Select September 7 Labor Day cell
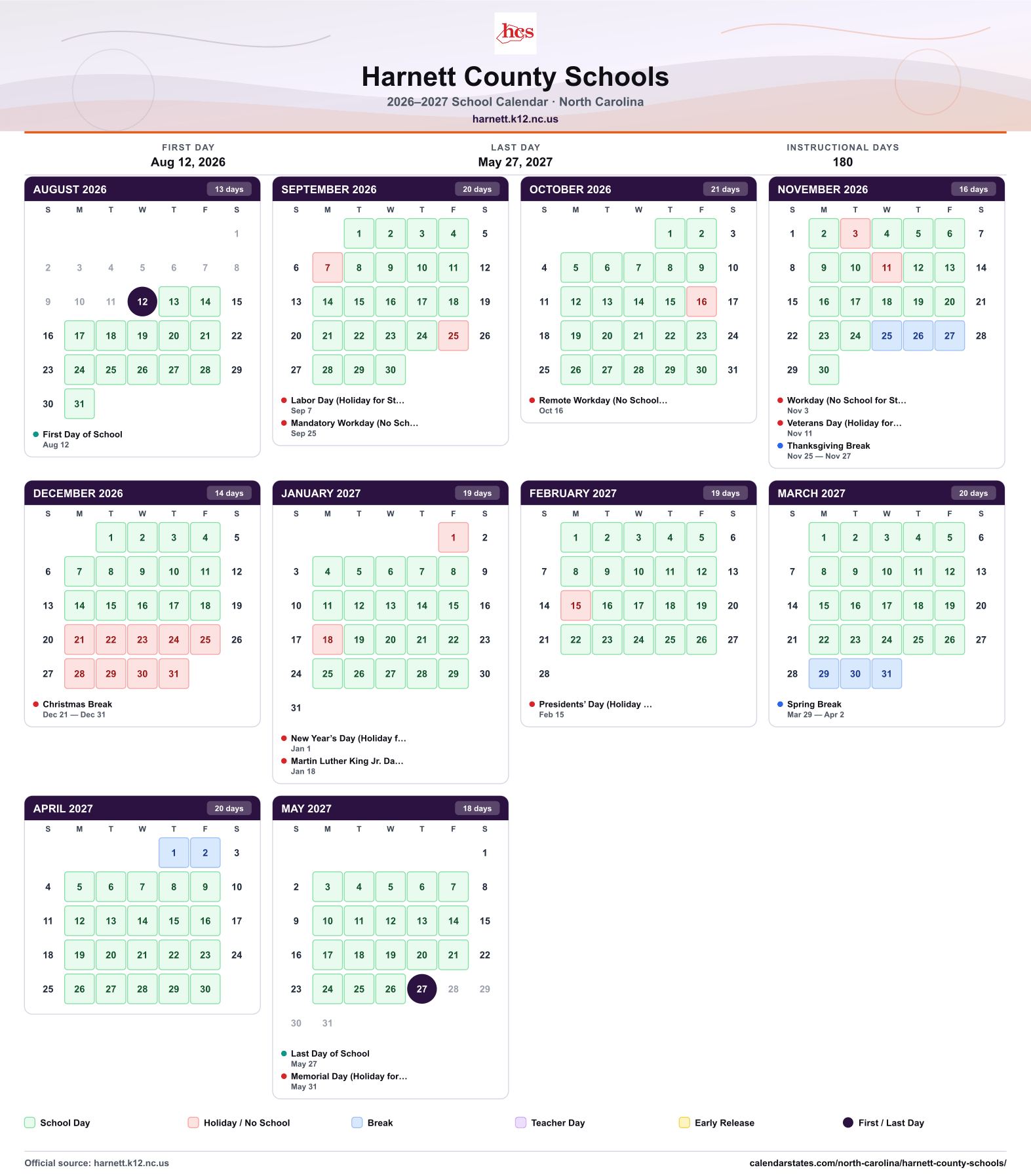1031x1176 pixels. tap(328, 267)
